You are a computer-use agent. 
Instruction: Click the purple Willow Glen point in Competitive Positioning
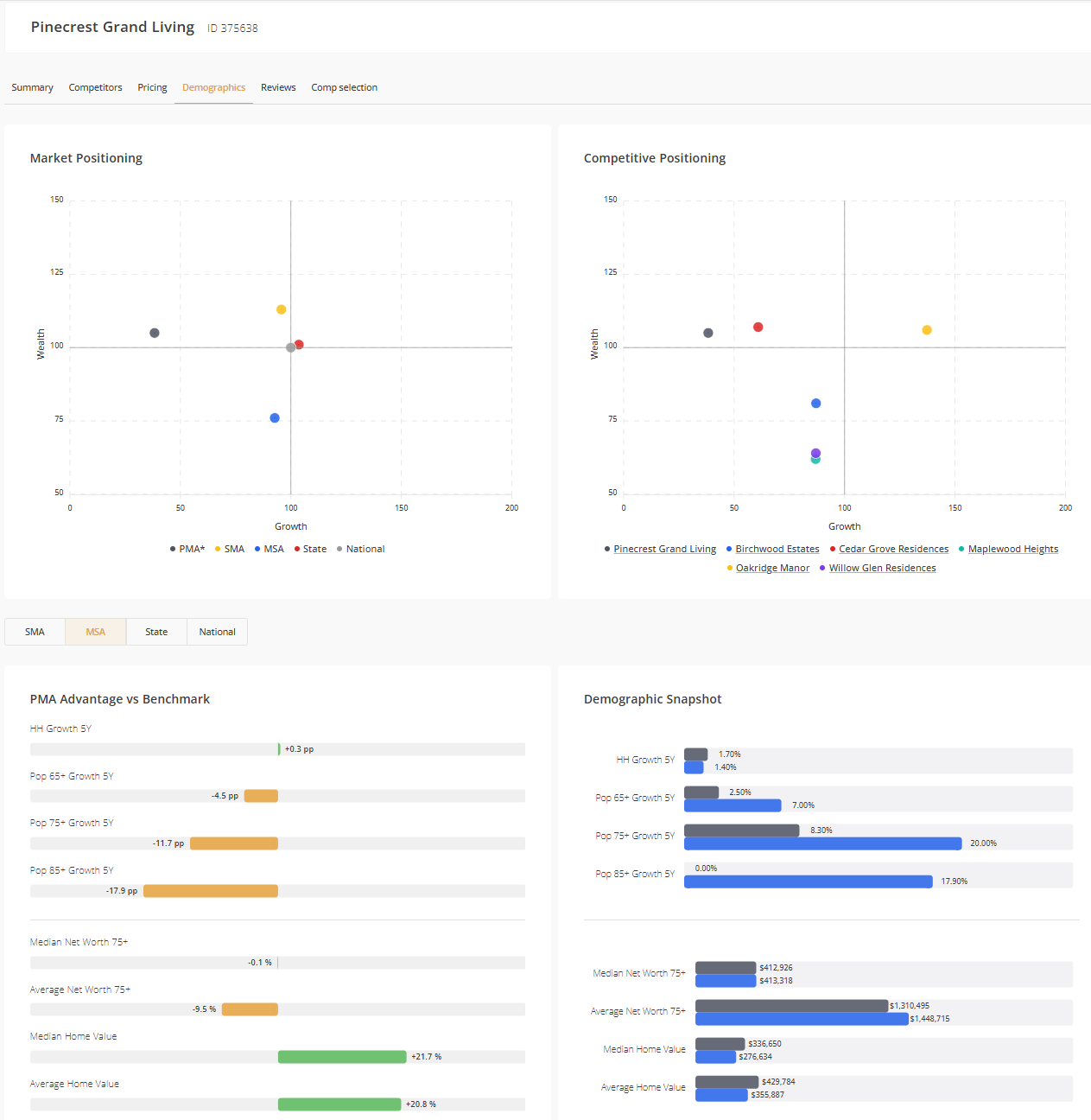point(815,453)
